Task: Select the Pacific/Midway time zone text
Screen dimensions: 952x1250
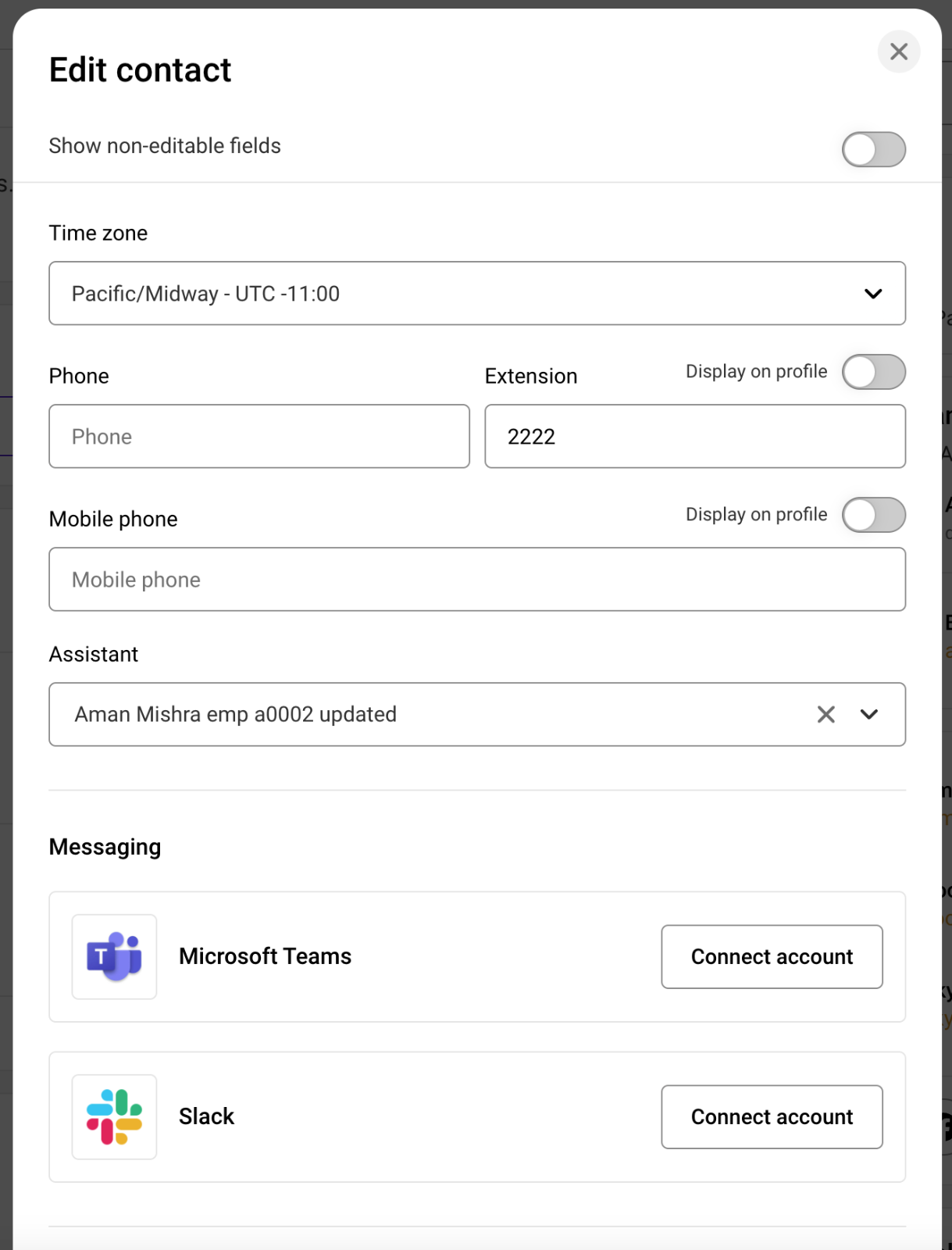Action: coord(205,294)
